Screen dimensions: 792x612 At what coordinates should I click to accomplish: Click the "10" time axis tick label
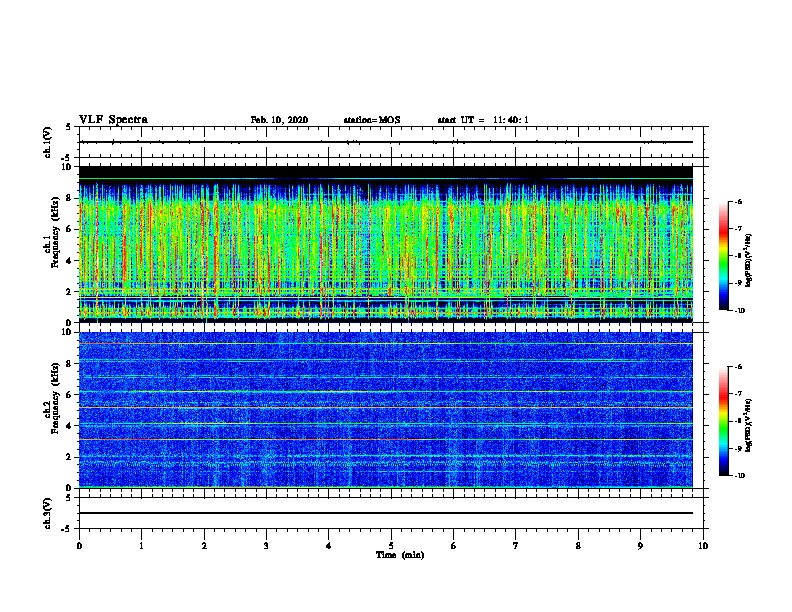[703, 546]
